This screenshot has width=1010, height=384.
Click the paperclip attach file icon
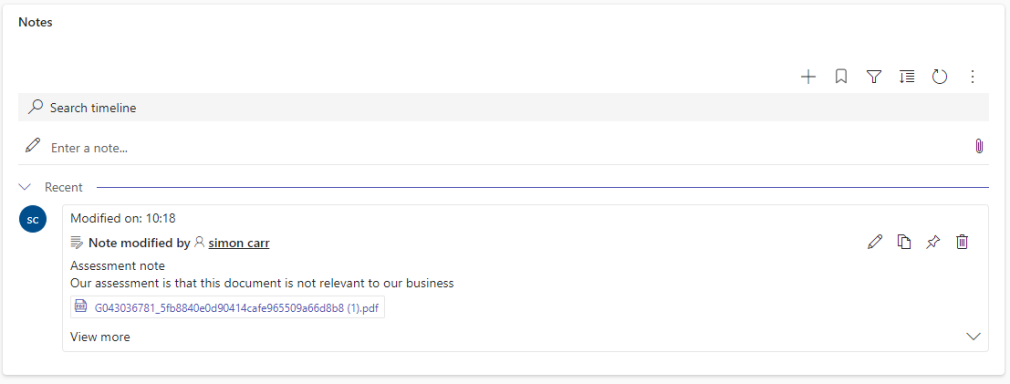[x=979, y=146]
